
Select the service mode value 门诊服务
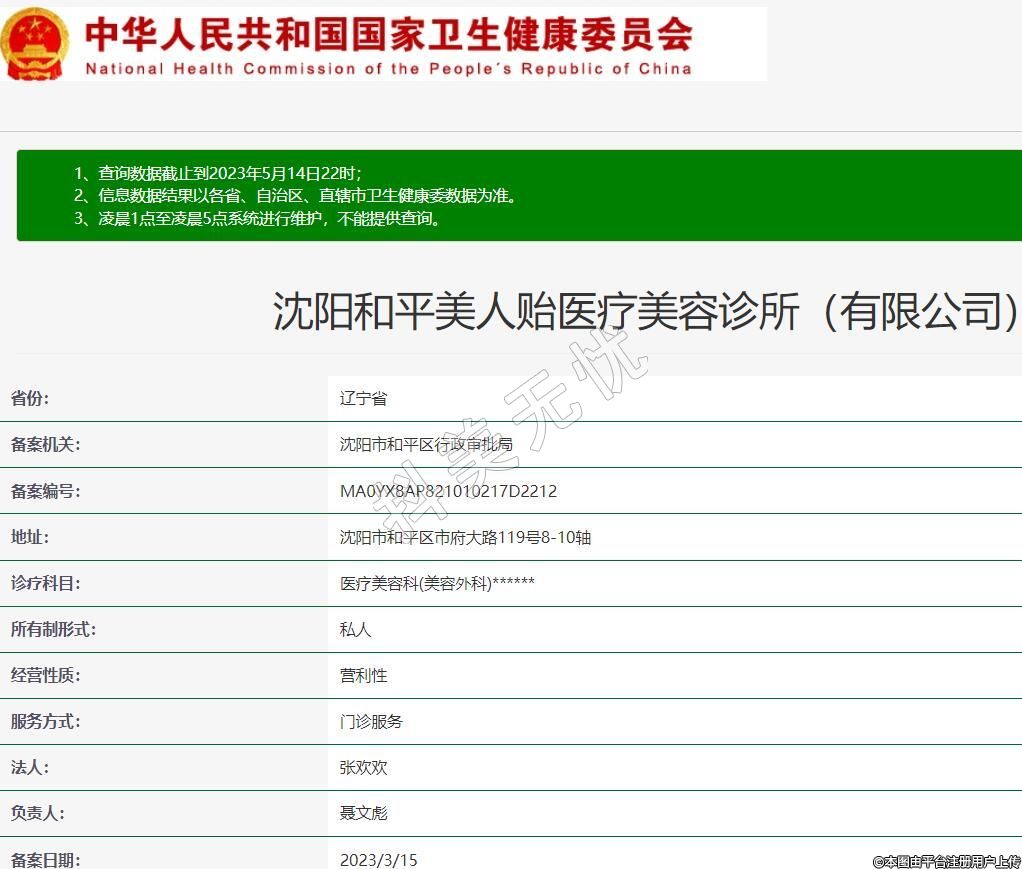click(x=371, y=721)
